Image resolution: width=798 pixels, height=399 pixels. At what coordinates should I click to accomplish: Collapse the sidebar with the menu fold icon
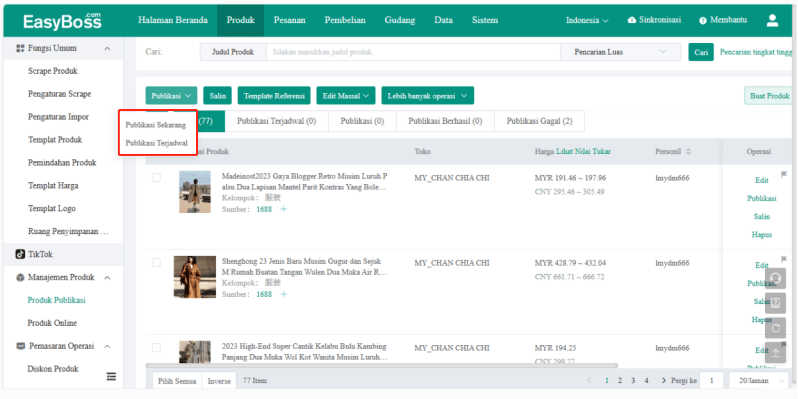click(x=111, y=376)
